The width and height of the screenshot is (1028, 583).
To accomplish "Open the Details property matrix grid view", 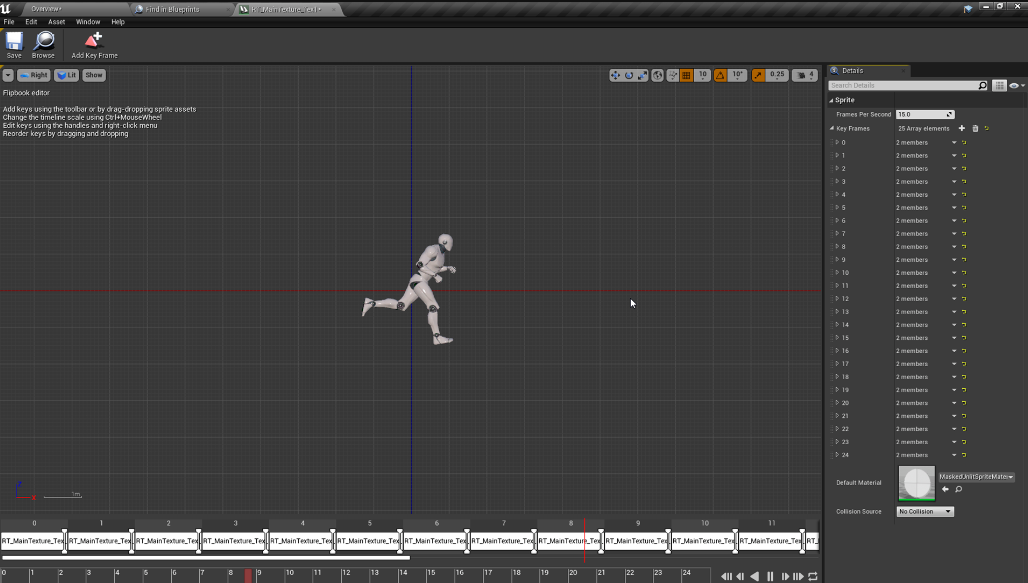I will point(999,85).
